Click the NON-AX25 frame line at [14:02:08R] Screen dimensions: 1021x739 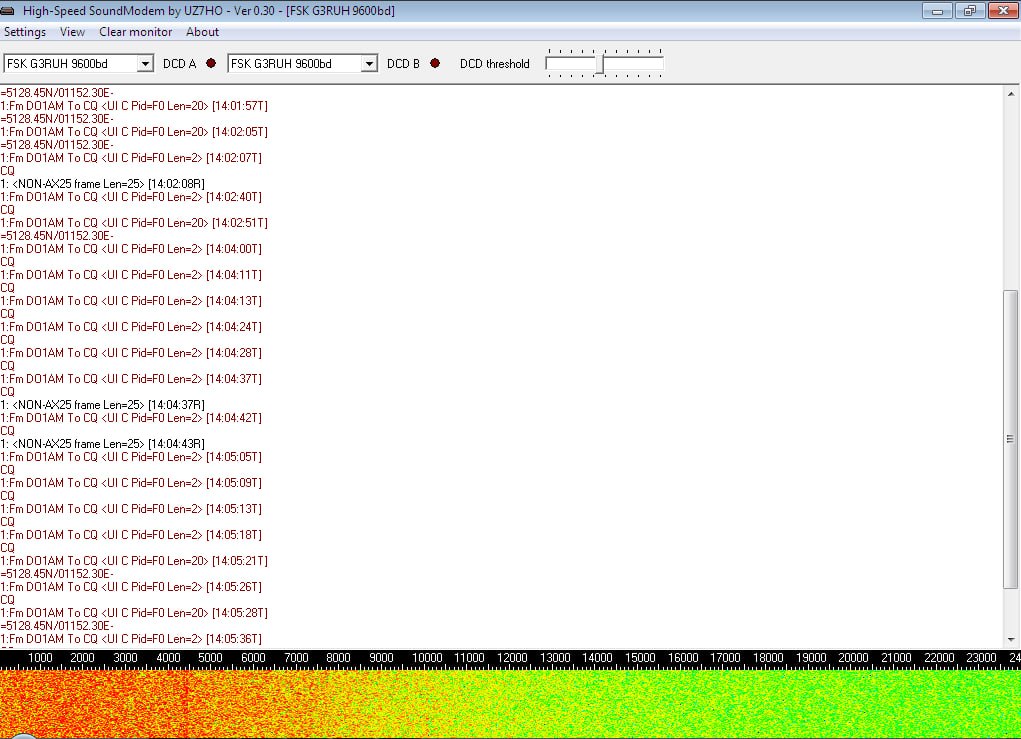point(103,184)
